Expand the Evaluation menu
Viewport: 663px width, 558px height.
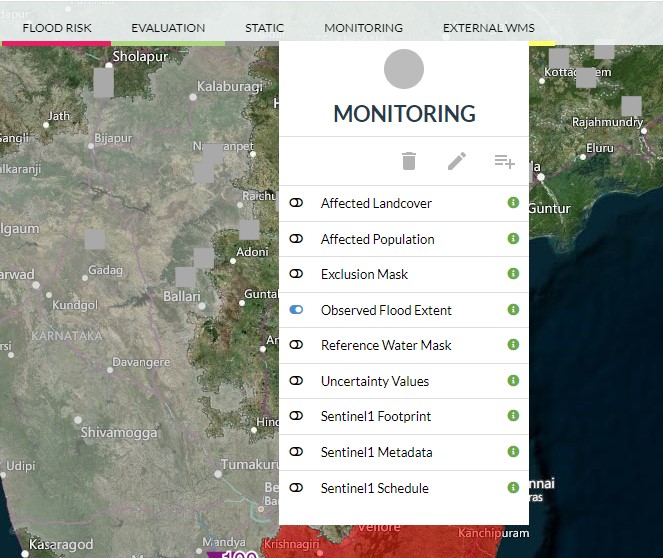coord(168,28)
